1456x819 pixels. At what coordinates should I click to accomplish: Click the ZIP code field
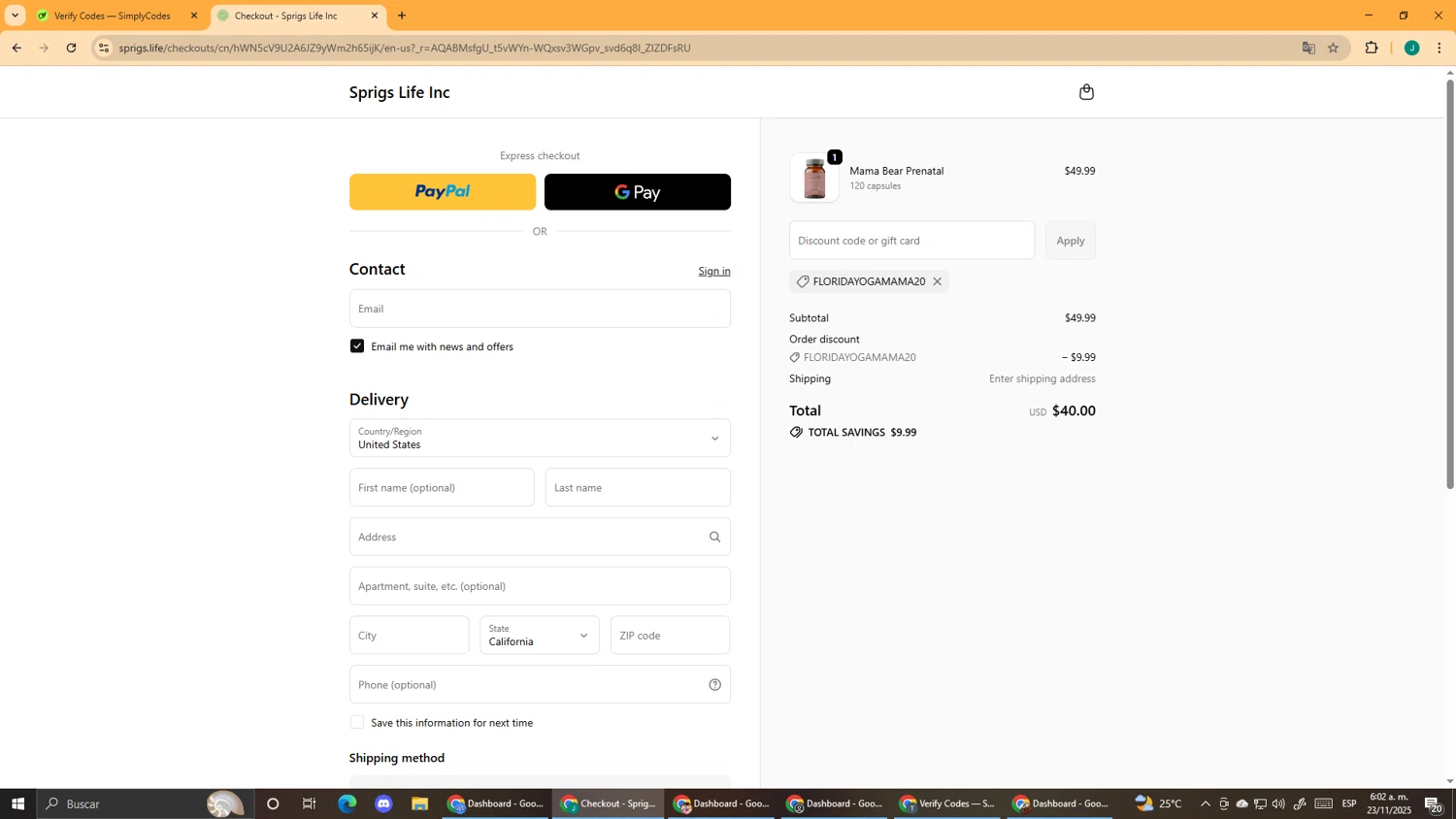[670, 635]
